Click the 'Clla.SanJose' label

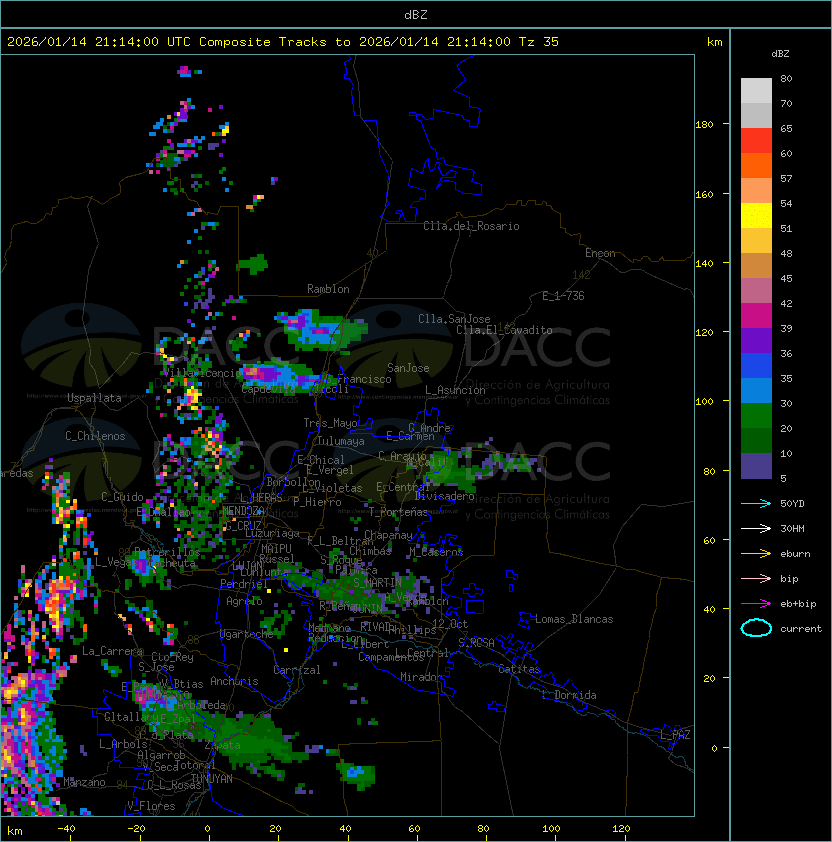coord(454,319)
